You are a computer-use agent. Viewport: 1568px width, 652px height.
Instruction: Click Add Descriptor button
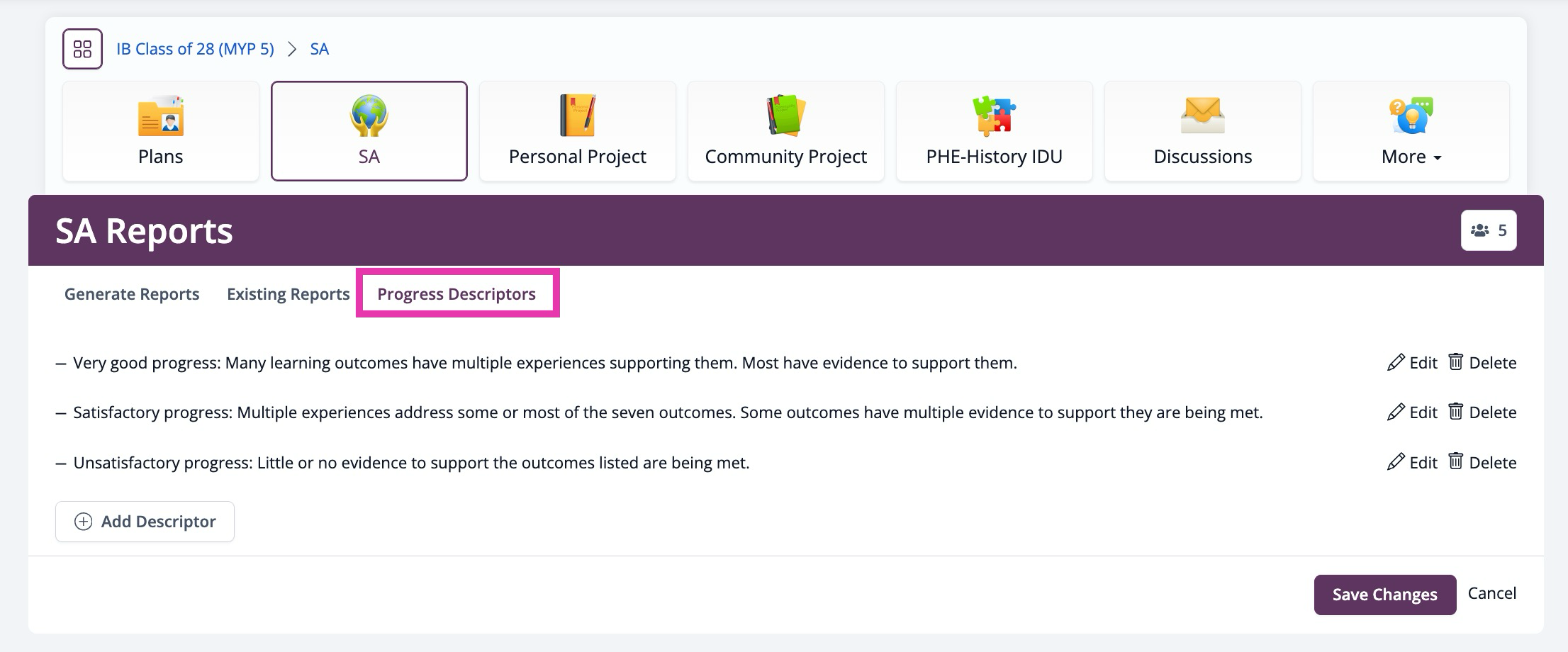click(145, 522)
